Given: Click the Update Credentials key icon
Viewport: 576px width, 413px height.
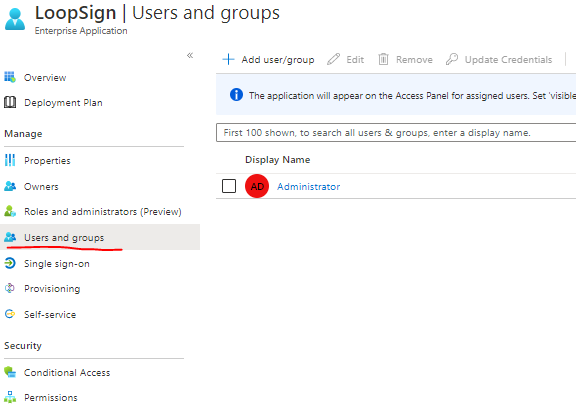Looking at the screenshot, I should pyautogui.click(x=452, y=59).
